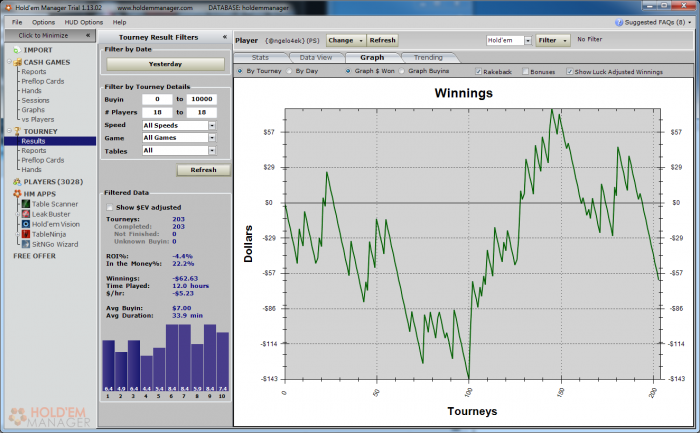Click finish position bar number 1

point(108,366)
